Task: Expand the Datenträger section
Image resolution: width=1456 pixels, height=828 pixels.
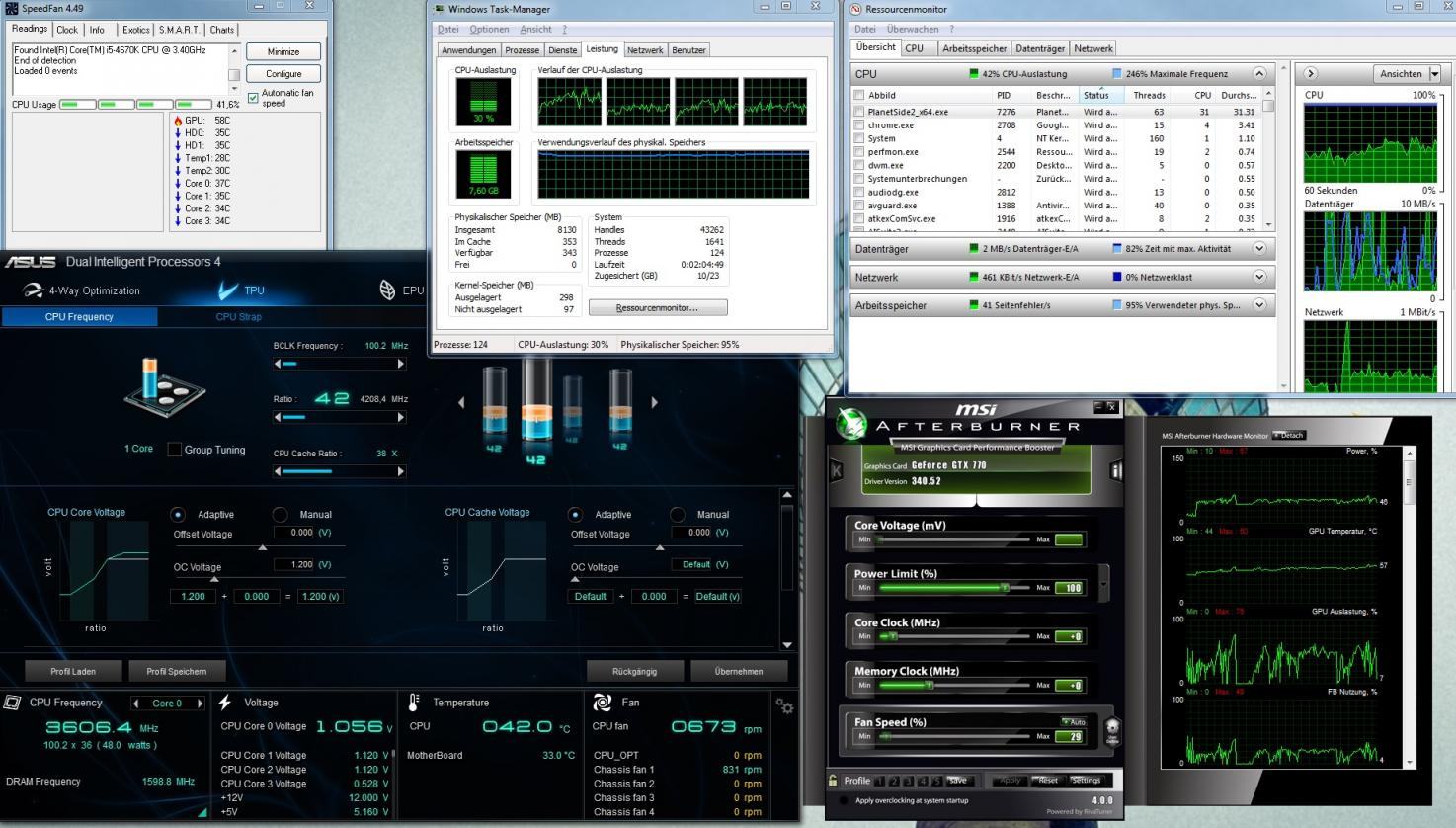Action: coord(1259,249)
